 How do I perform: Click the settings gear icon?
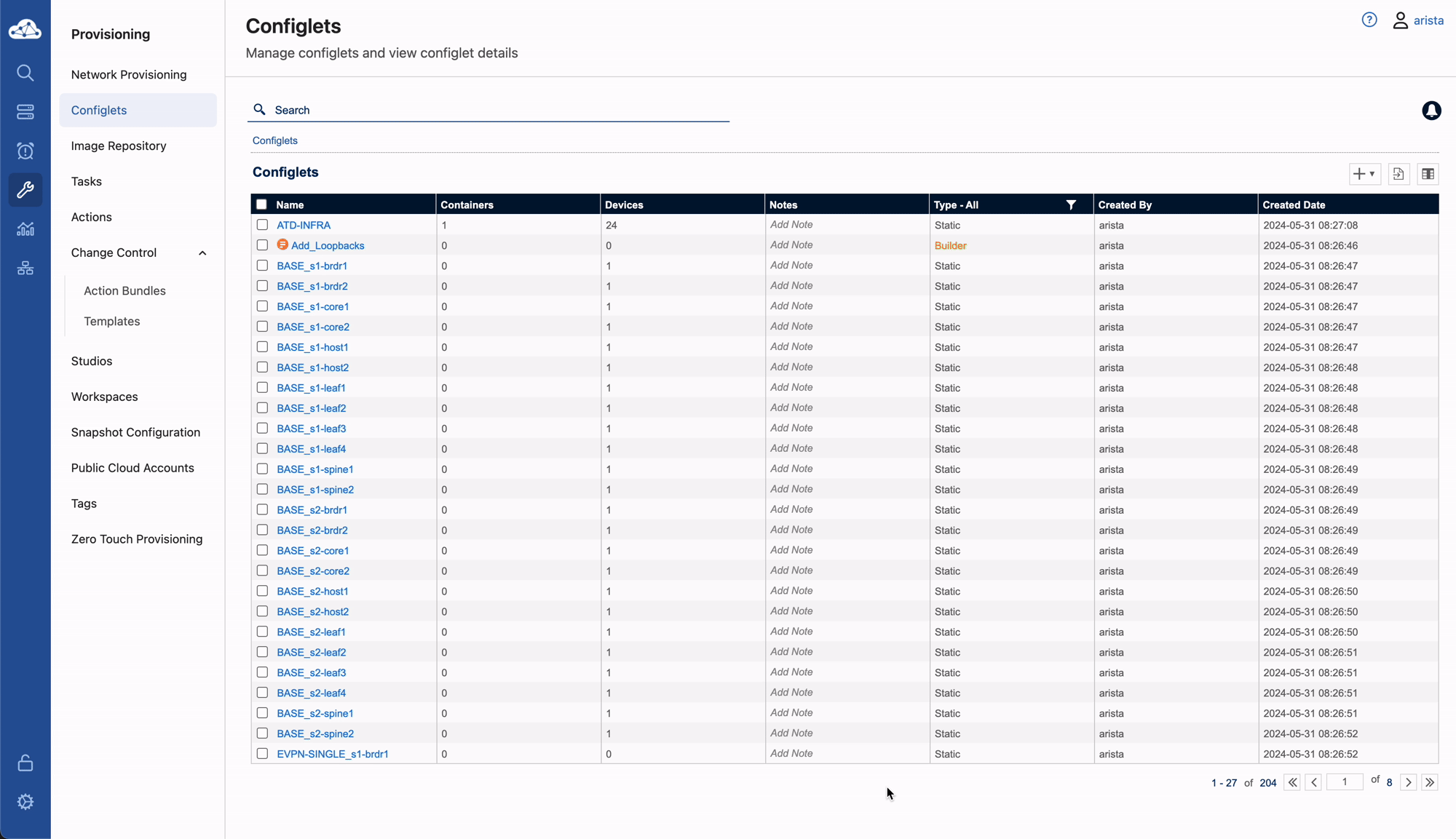25,802
